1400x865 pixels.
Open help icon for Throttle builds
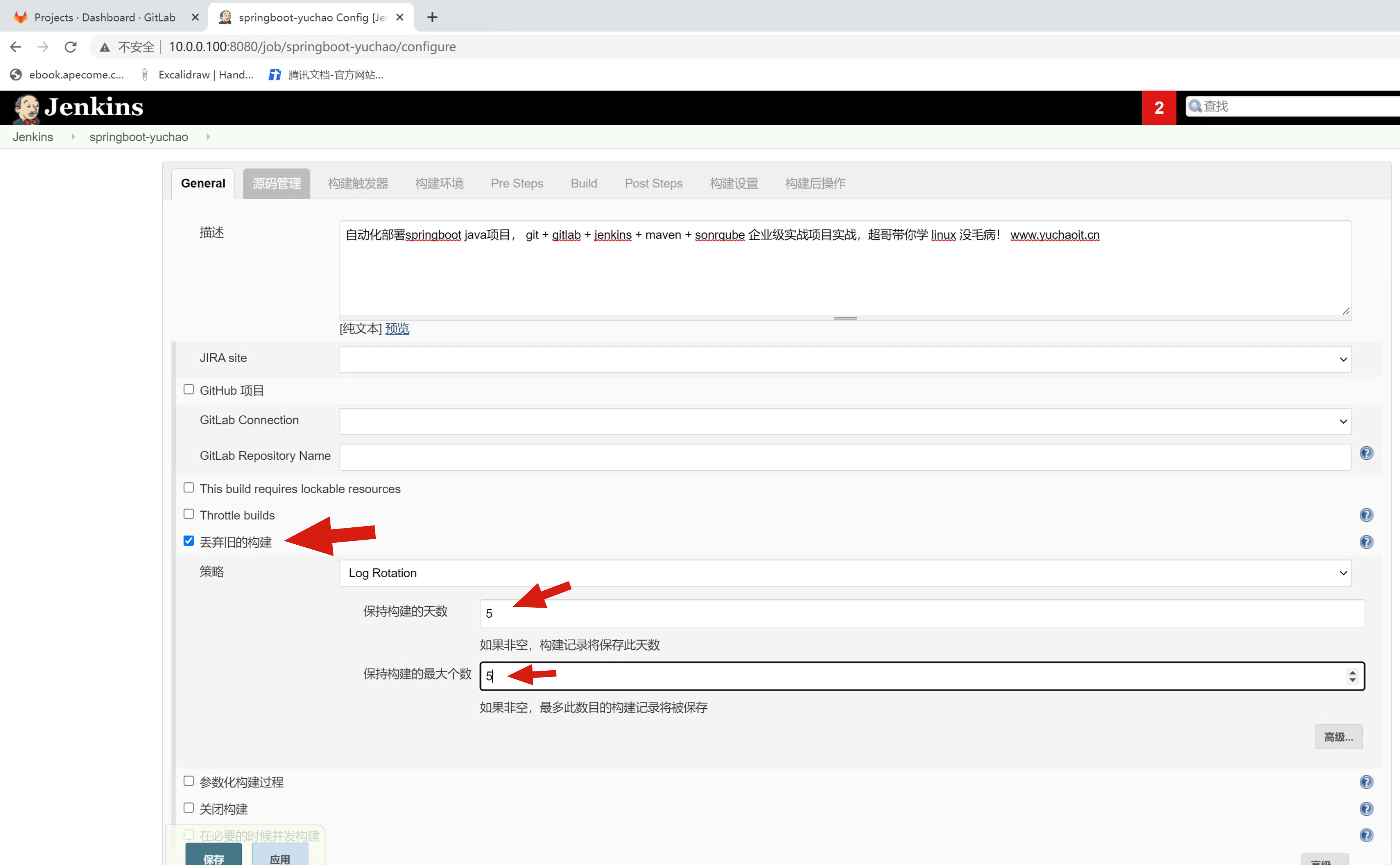pyautogui.click(x=1366, y=515)
